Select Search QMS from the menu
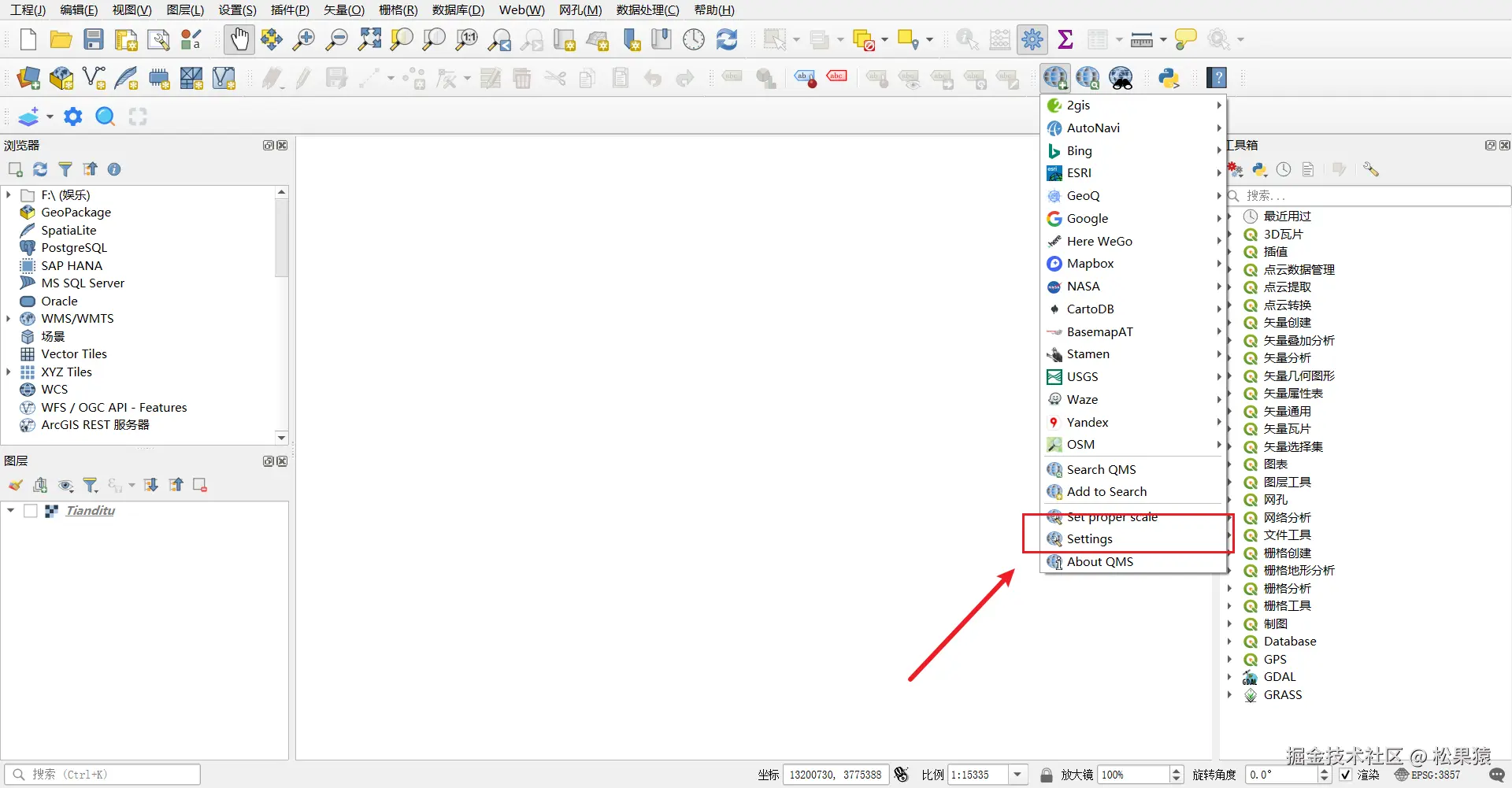Image resolution: width=1512 pixels, height=788 pixels. coord(1134,470)
